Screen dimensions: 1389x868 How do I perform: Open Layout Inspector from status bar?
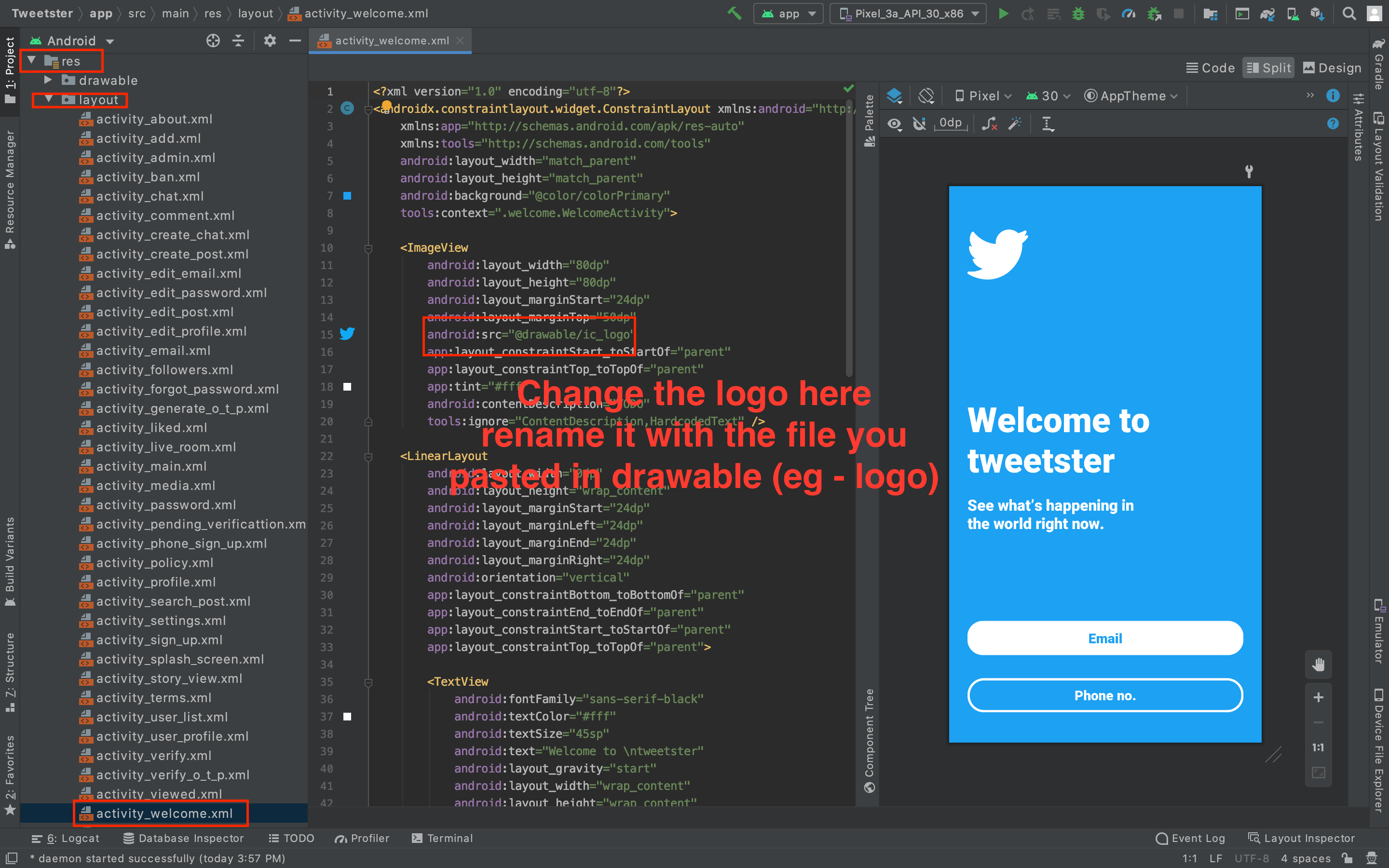click(1301, 838)
